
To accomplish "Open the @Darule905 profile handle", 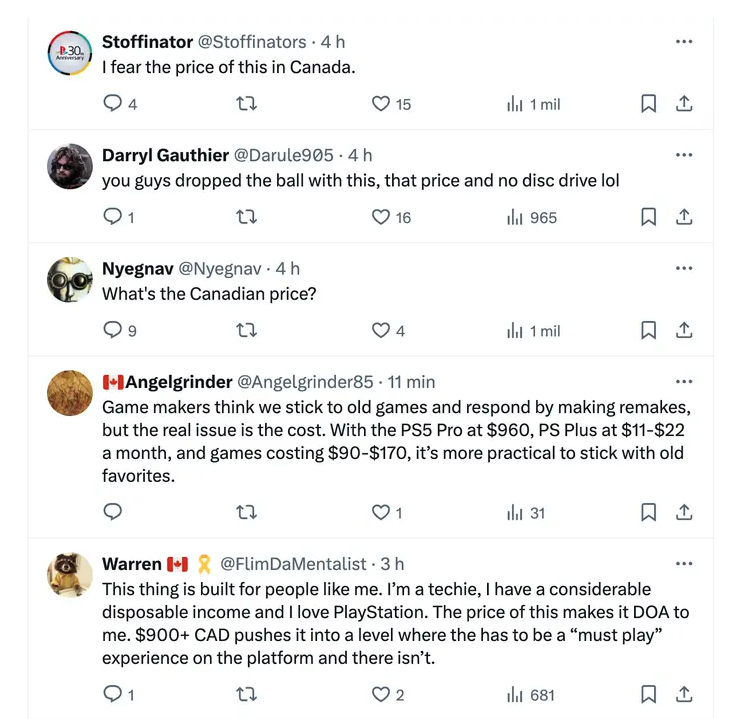I will click(x=283, y=155).
